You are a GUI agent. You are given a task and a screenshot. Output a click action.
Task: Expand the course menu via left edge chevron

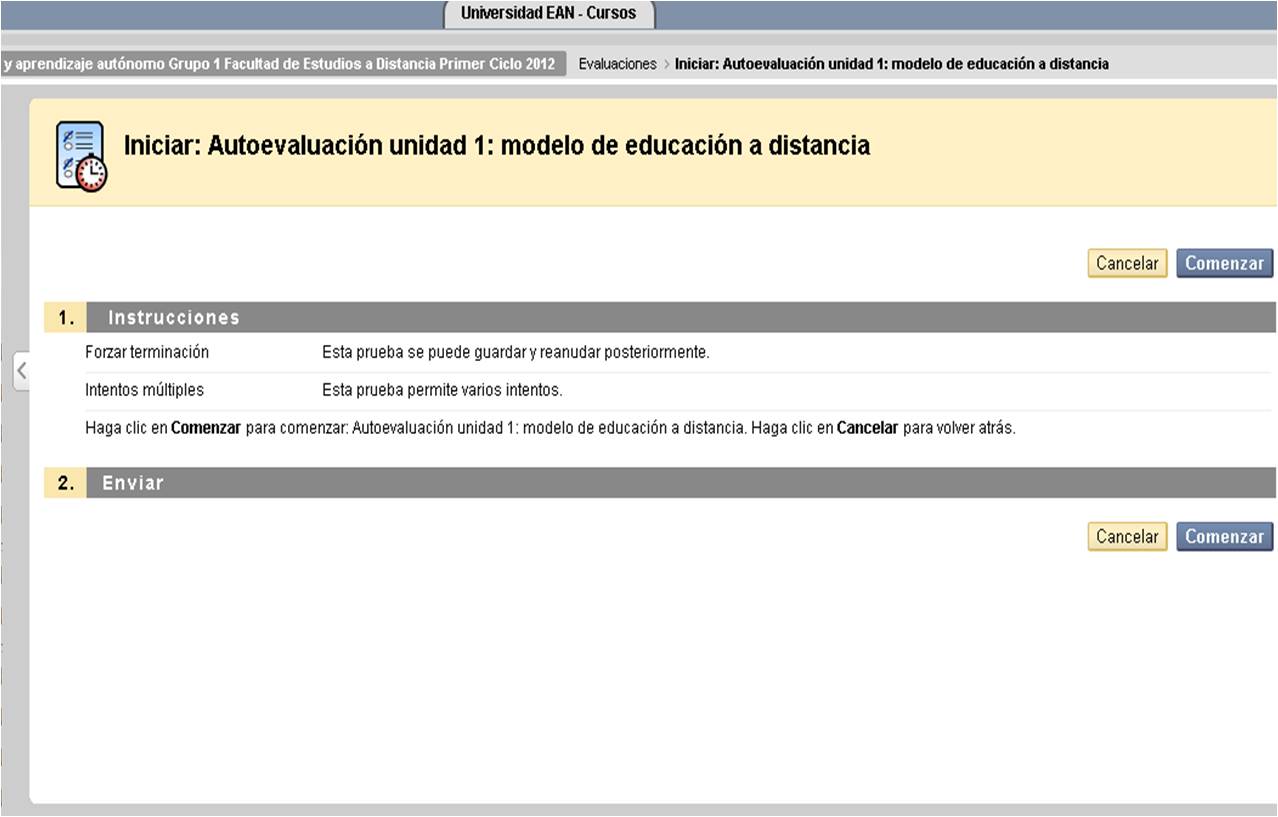(21, 370)
